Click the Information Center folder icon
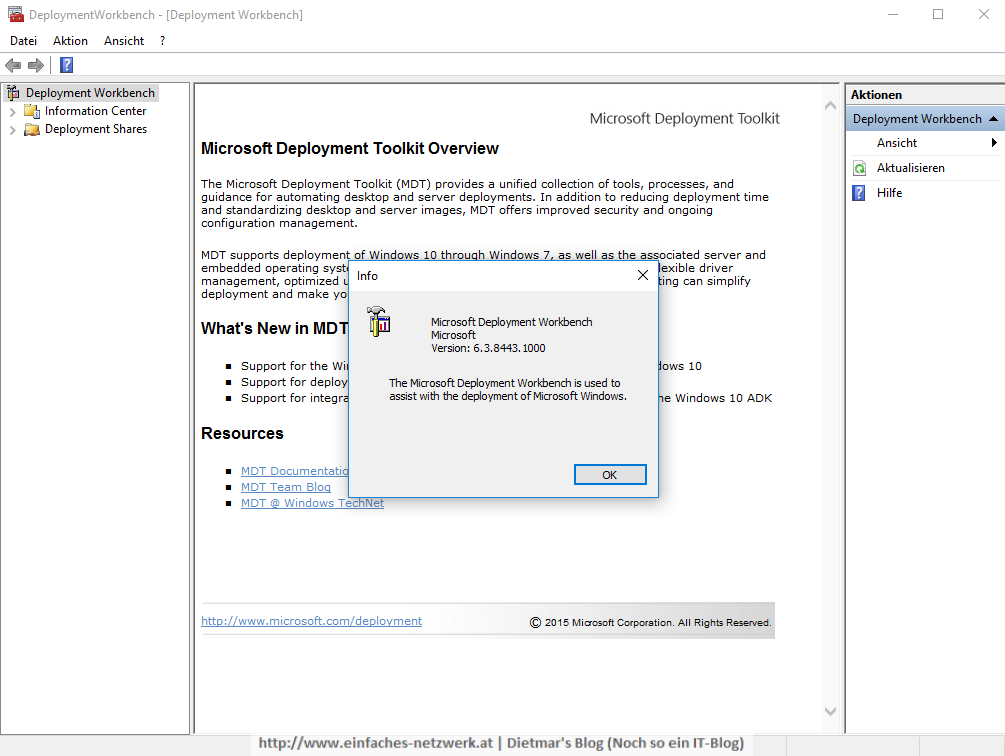Viewport: 1005px width, 756px height. [x=31, y=111]
